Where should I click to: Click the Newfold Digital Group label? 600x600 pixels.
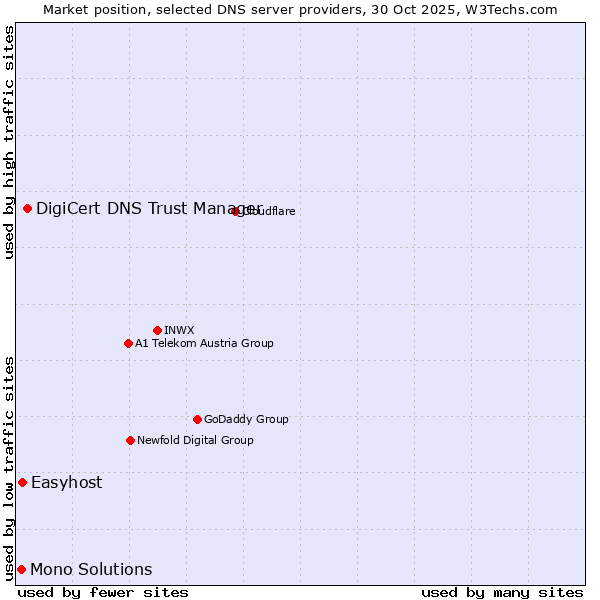pos(195,440)
